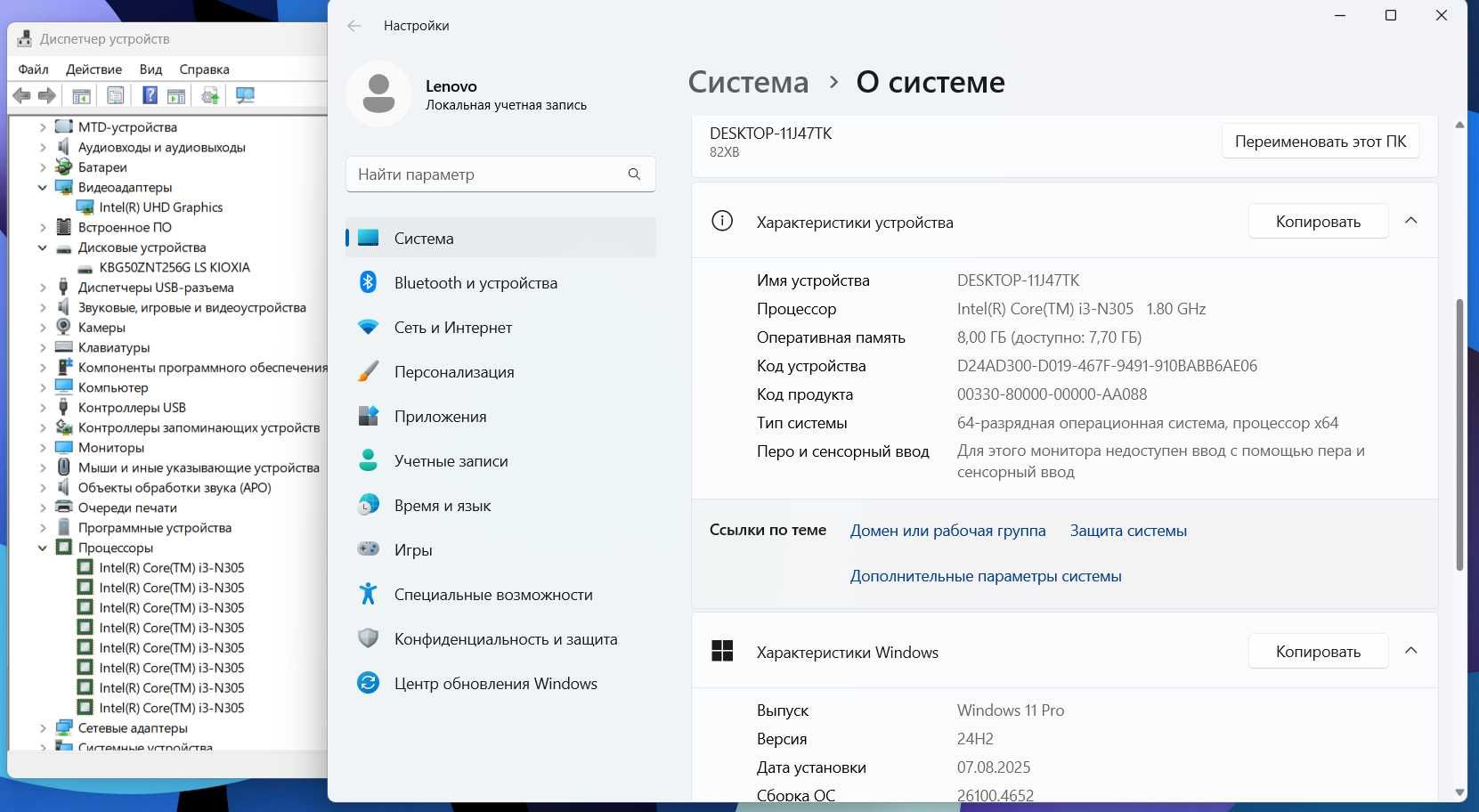This screenshot has width=1479, height=812.
Task: Open Учетные записи settings section
Action: click(x=500, y=461)
